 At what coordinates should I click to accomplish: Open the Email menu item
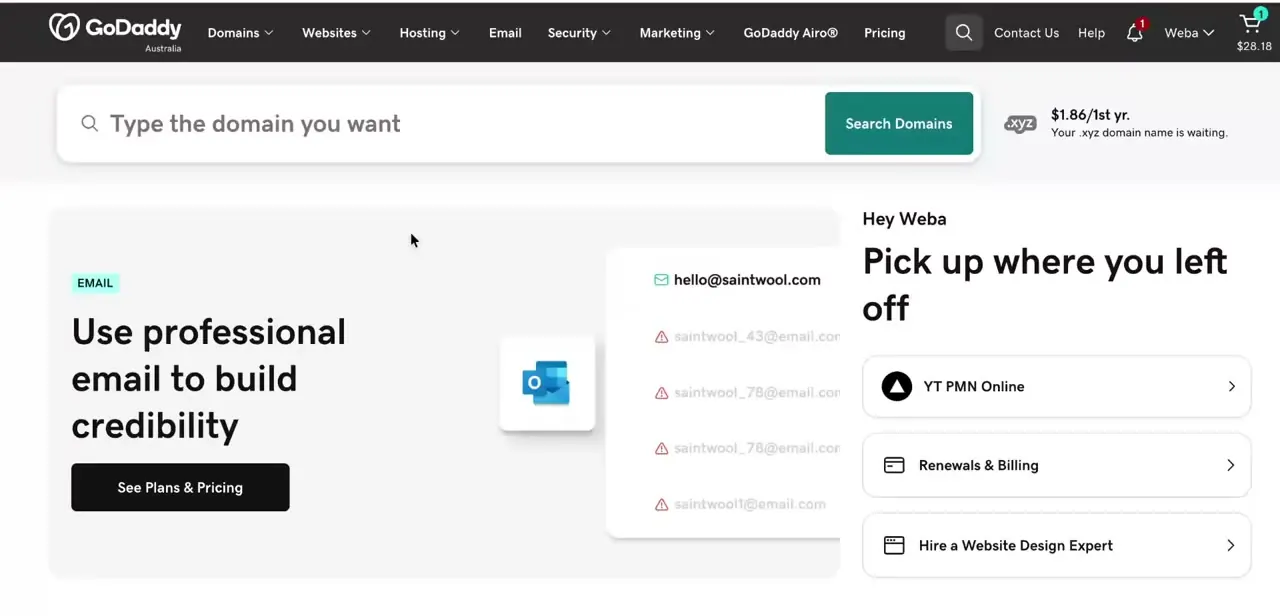coord(505,33)
